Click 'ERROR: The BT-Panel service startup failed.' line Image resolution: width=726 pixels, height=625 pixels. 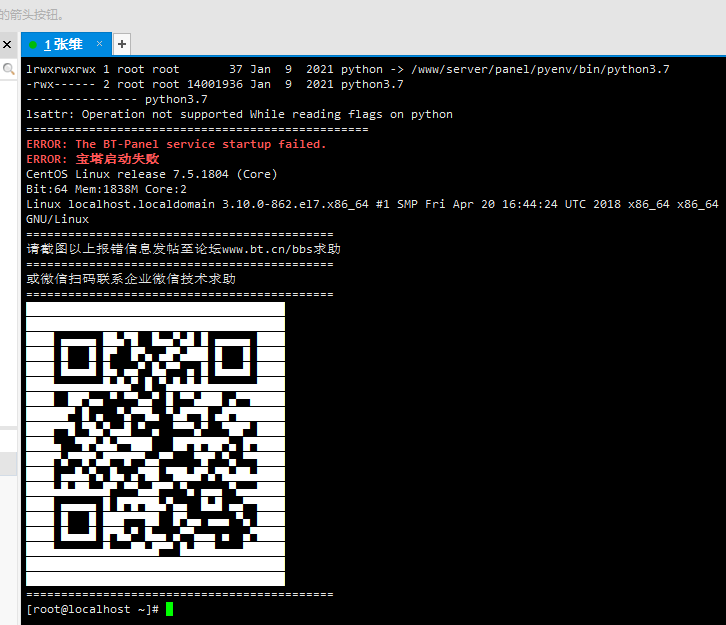pyautogui.click(x=176, y=144)
